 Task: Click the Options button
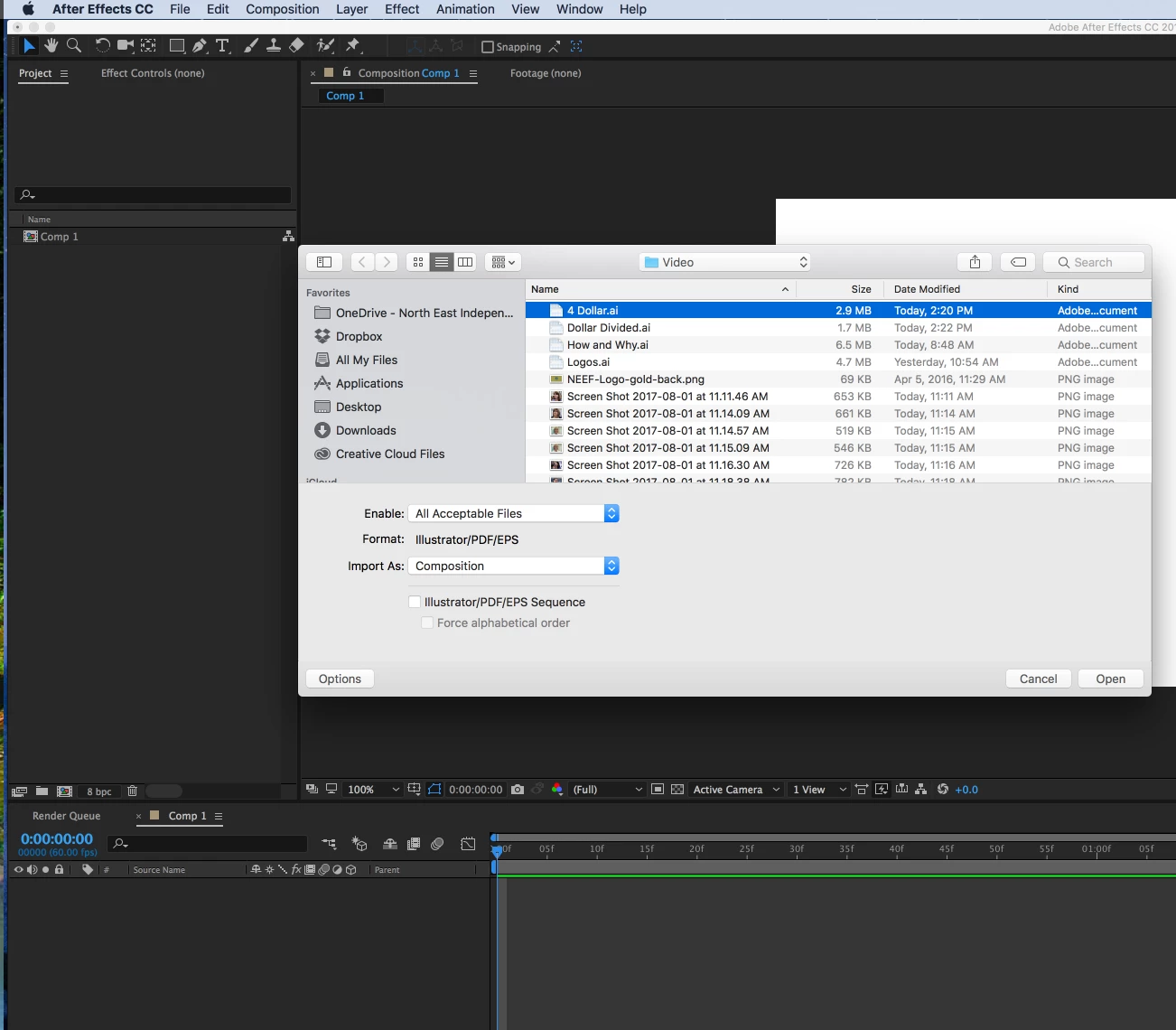340,679
